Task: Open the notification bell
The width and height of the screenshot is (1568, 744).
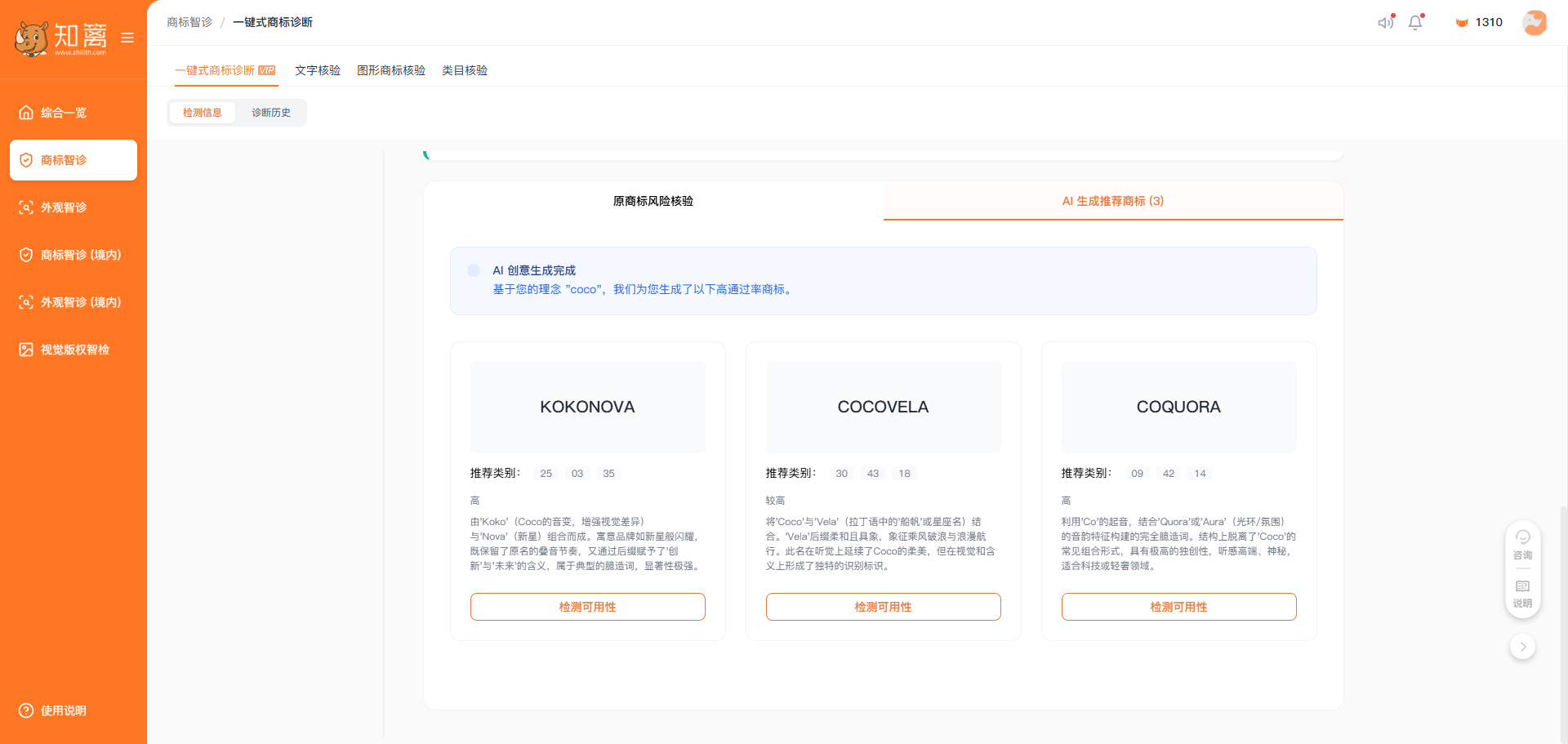Action: tap(1415, 22)
